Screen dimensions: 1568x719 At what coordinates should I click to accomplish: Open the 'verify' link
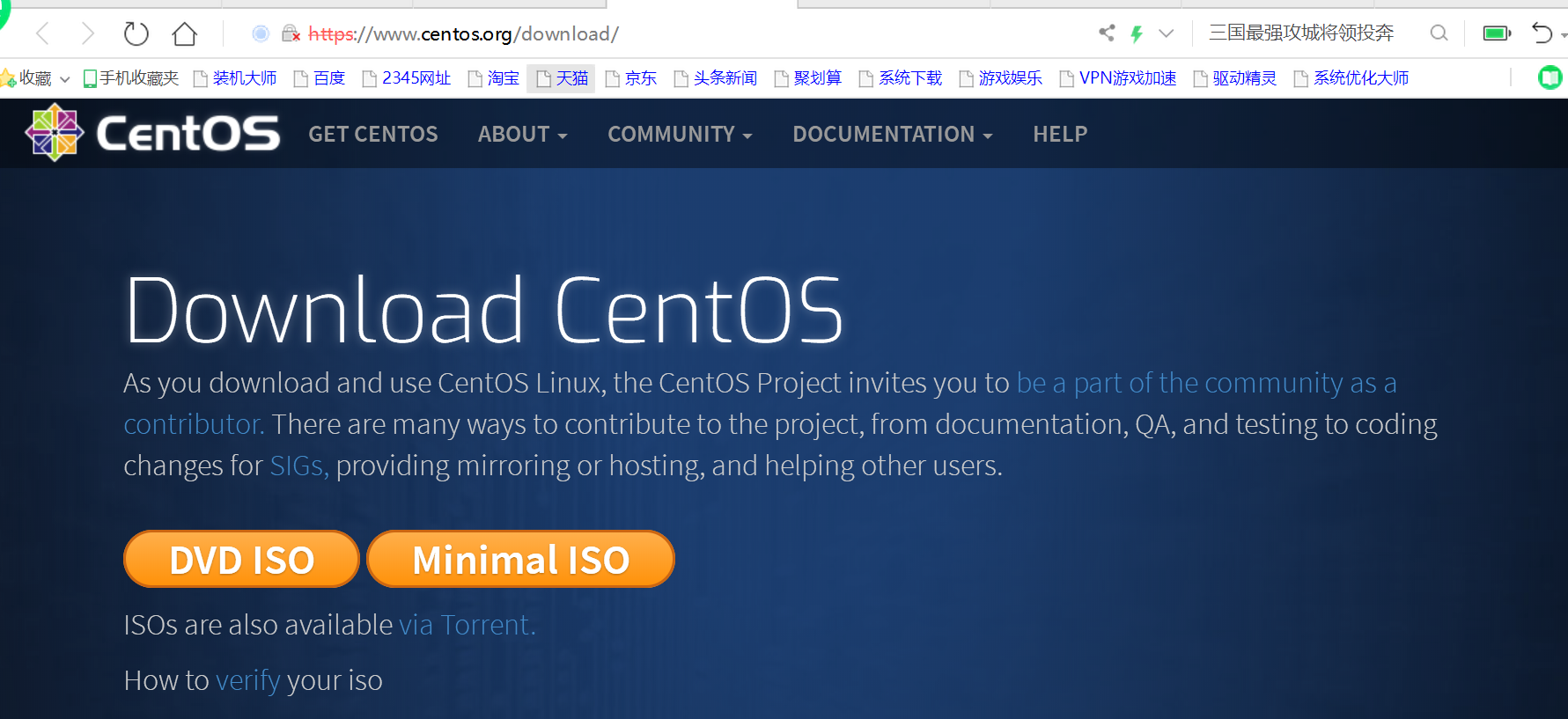click(248, 681)
